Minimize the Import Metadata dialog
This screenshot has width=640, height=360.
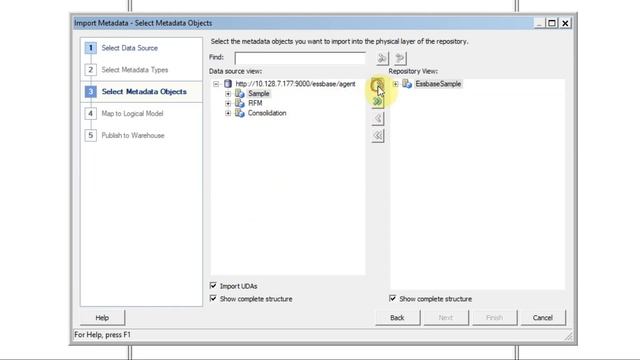[x=540, y=23]
